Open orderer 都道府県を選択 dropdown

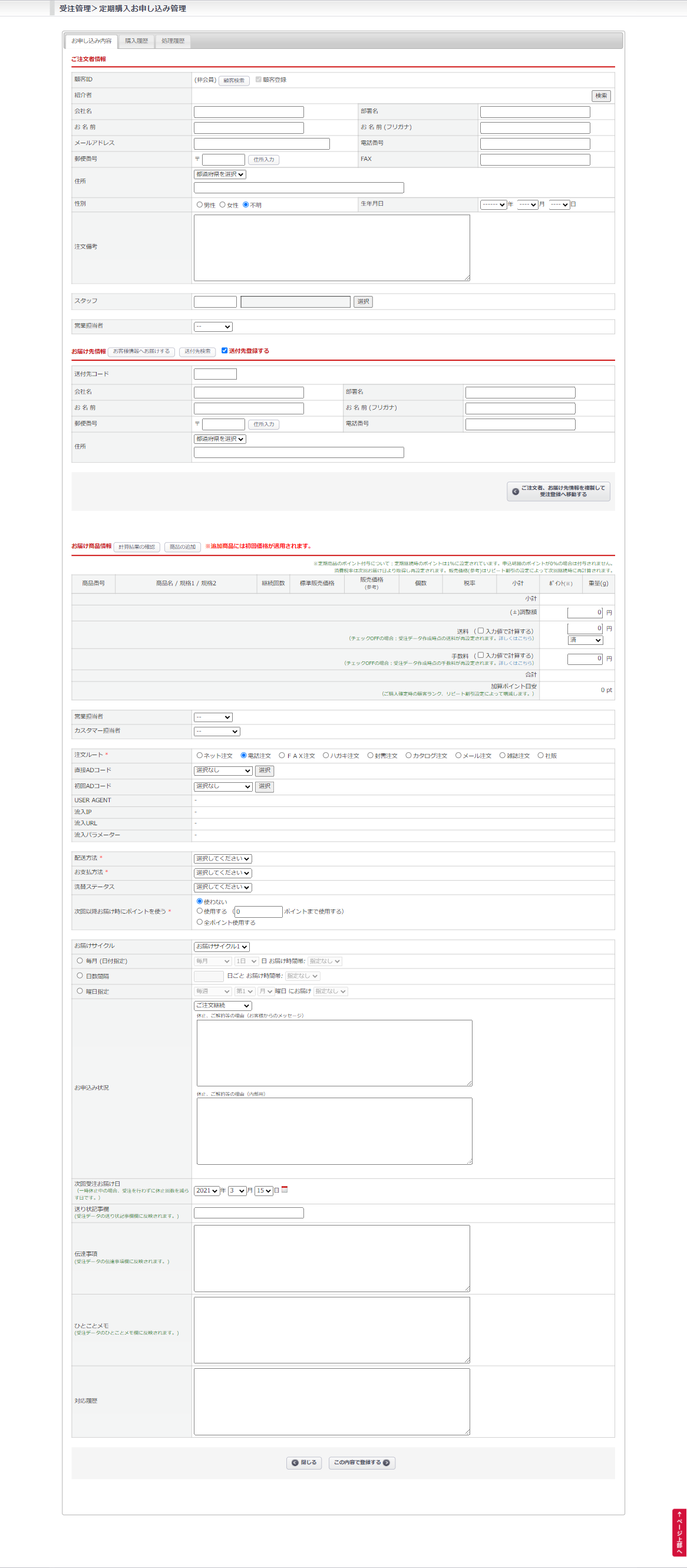pyautogui.click(x=220, y=174)
